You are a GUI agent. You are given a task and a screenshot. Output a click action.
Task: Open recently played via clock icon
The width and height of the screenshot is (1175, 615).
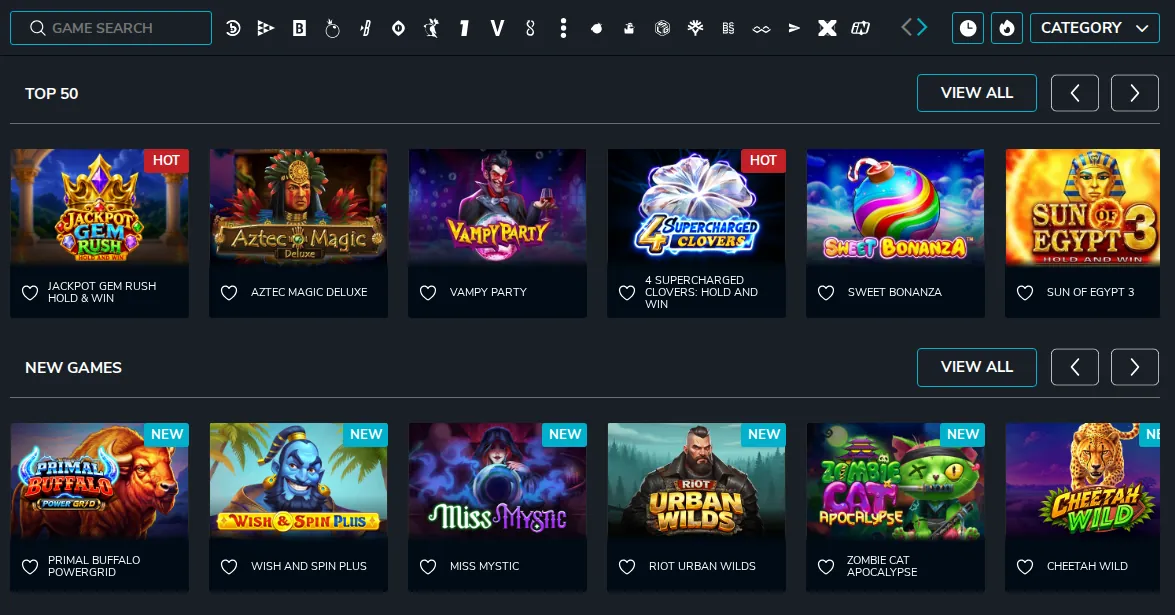[968, 28]
